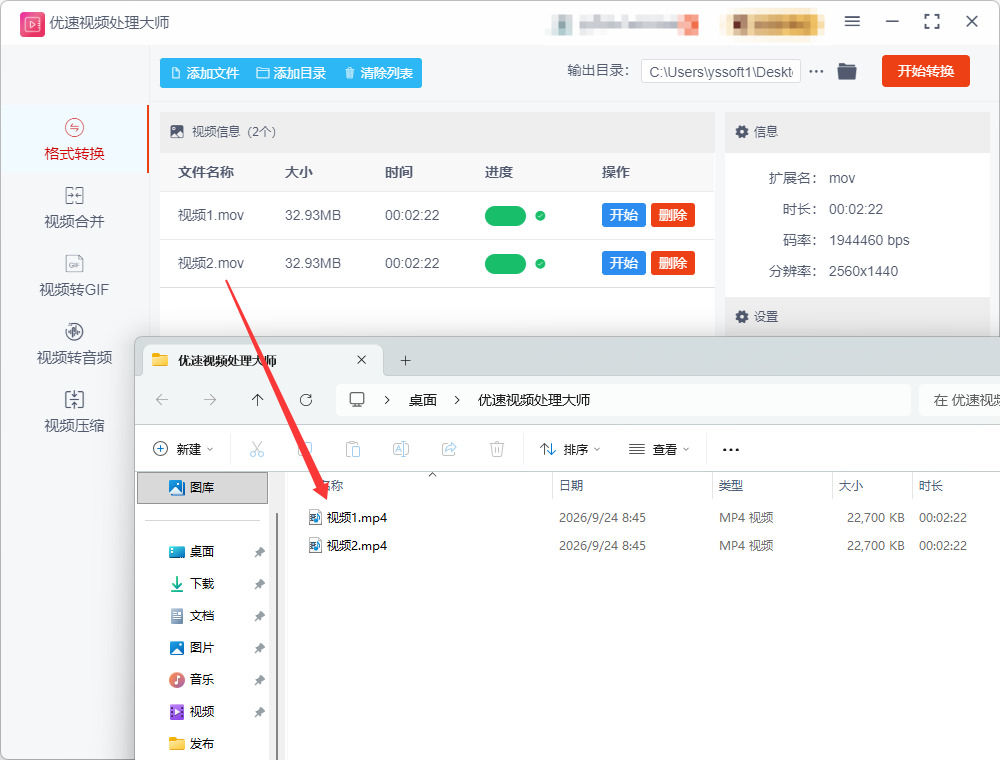Select the file 视频2.mp4 in Explorer
1000x760 pixels.
pyautogui.click(x=357, y=545)
